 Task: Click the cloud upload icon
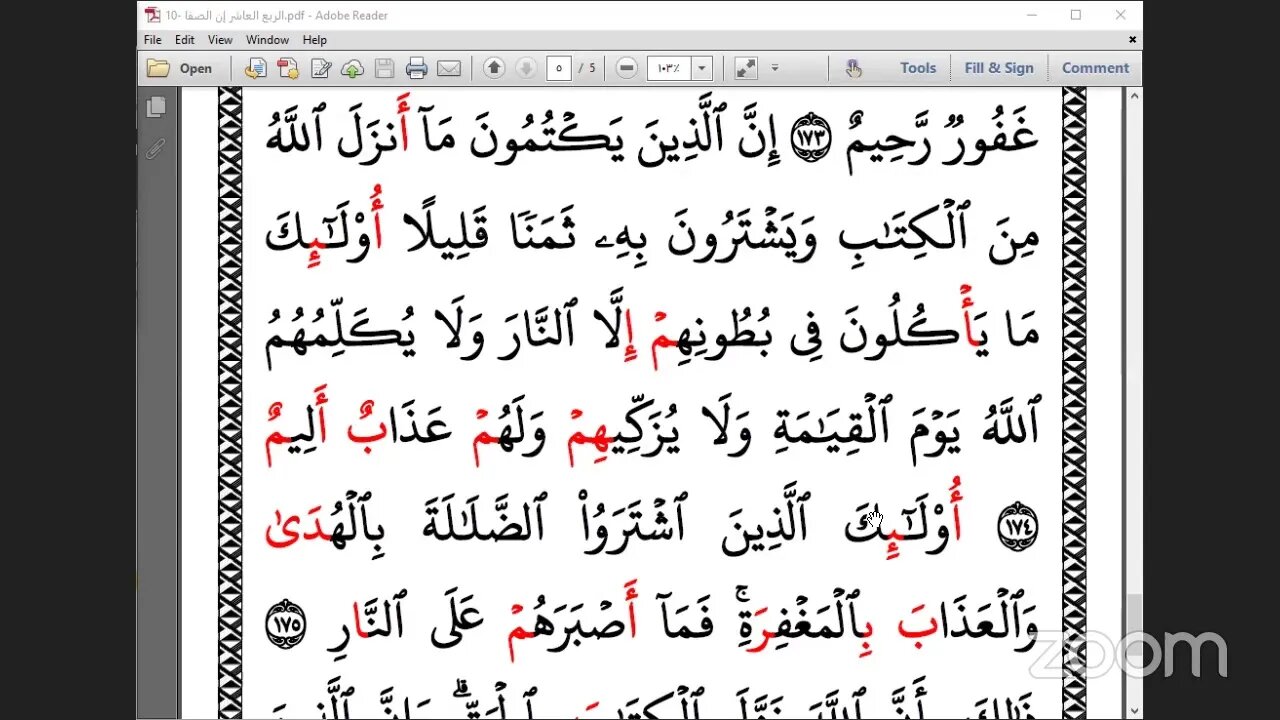tap(352, 68)
